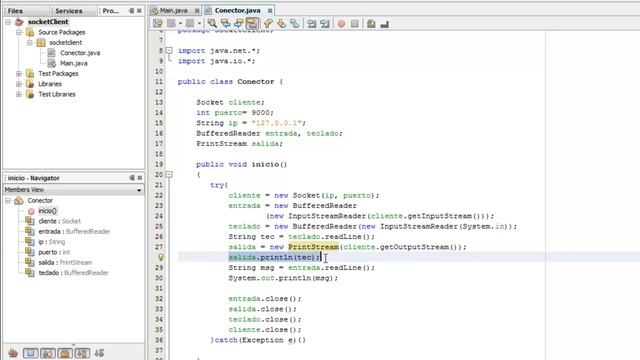Close the Main.java tab
The image size is (640, 360).
pos(197,11)
